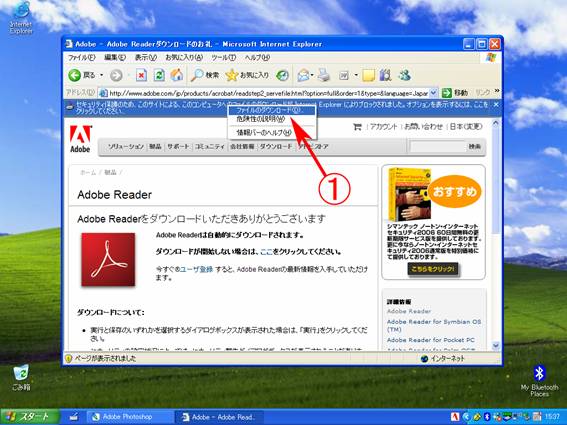
Task: Click the red Adobe Reader PDF icon
Action: (x=108, y=259)
